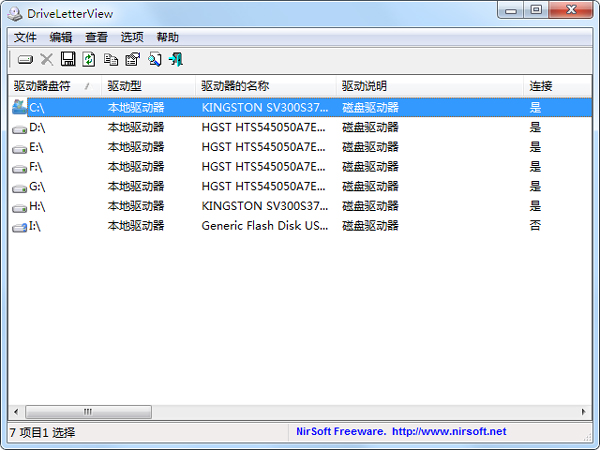Select the I:\ drive letter text

(x=35, y=226)
